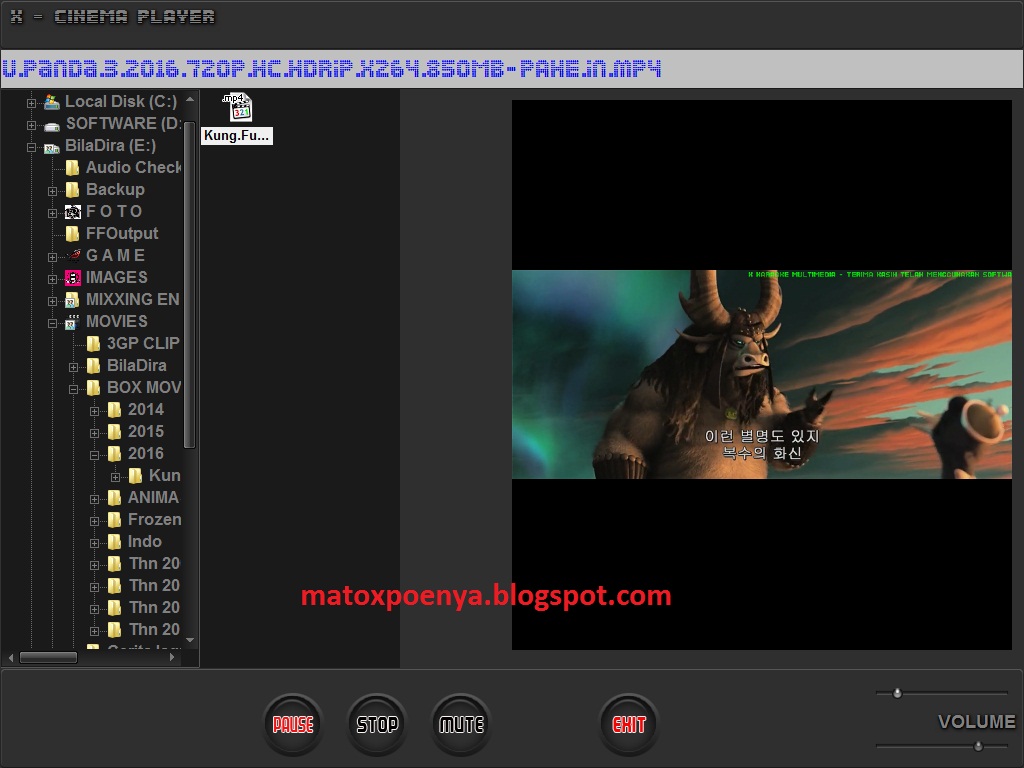Image resolution: width=1024 pixels, height=768 pixels.
Task: Click the horizontal scrollbar right arrow
Action: [x=172, y=657]
